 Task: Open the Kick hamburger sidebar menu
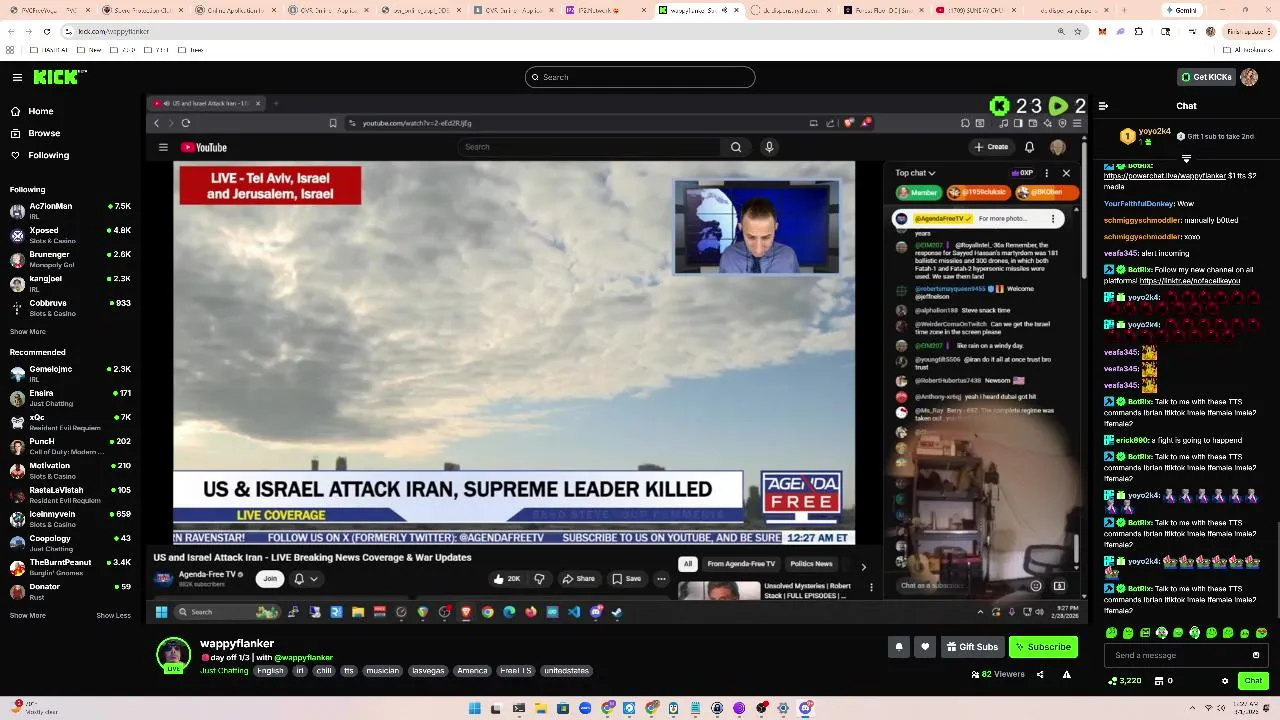(17, 77)
